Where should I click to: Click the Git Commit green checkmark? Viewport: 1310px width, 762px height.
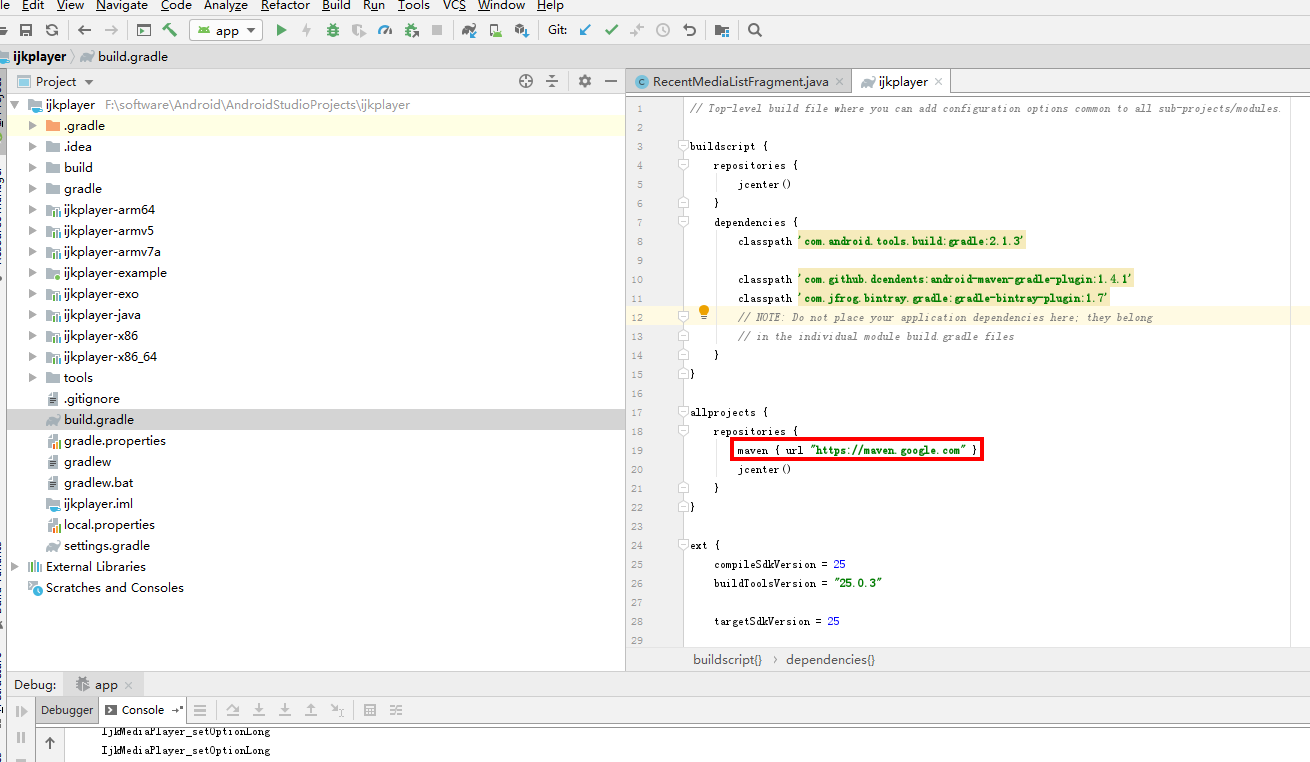pos(611,31)
